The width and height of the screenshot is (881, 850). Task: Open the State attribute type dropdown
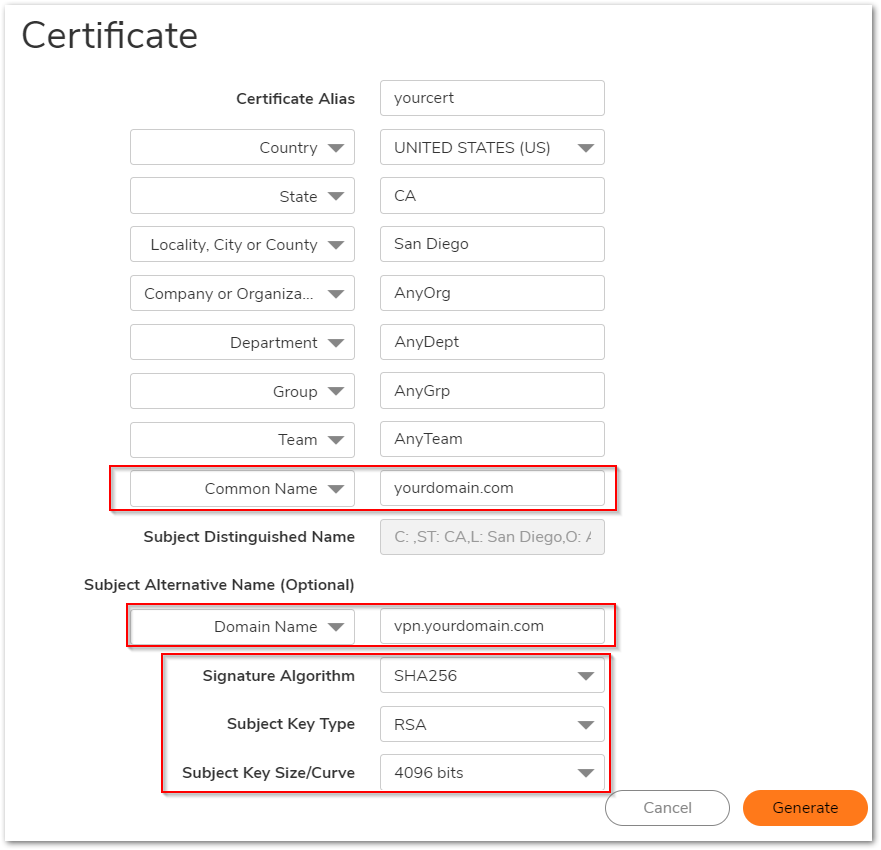[x=242, y=197]
